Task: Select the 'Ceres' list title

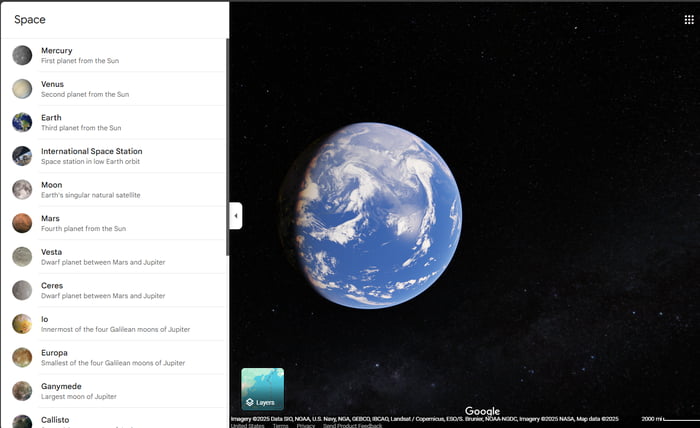Action: (52, 286)
